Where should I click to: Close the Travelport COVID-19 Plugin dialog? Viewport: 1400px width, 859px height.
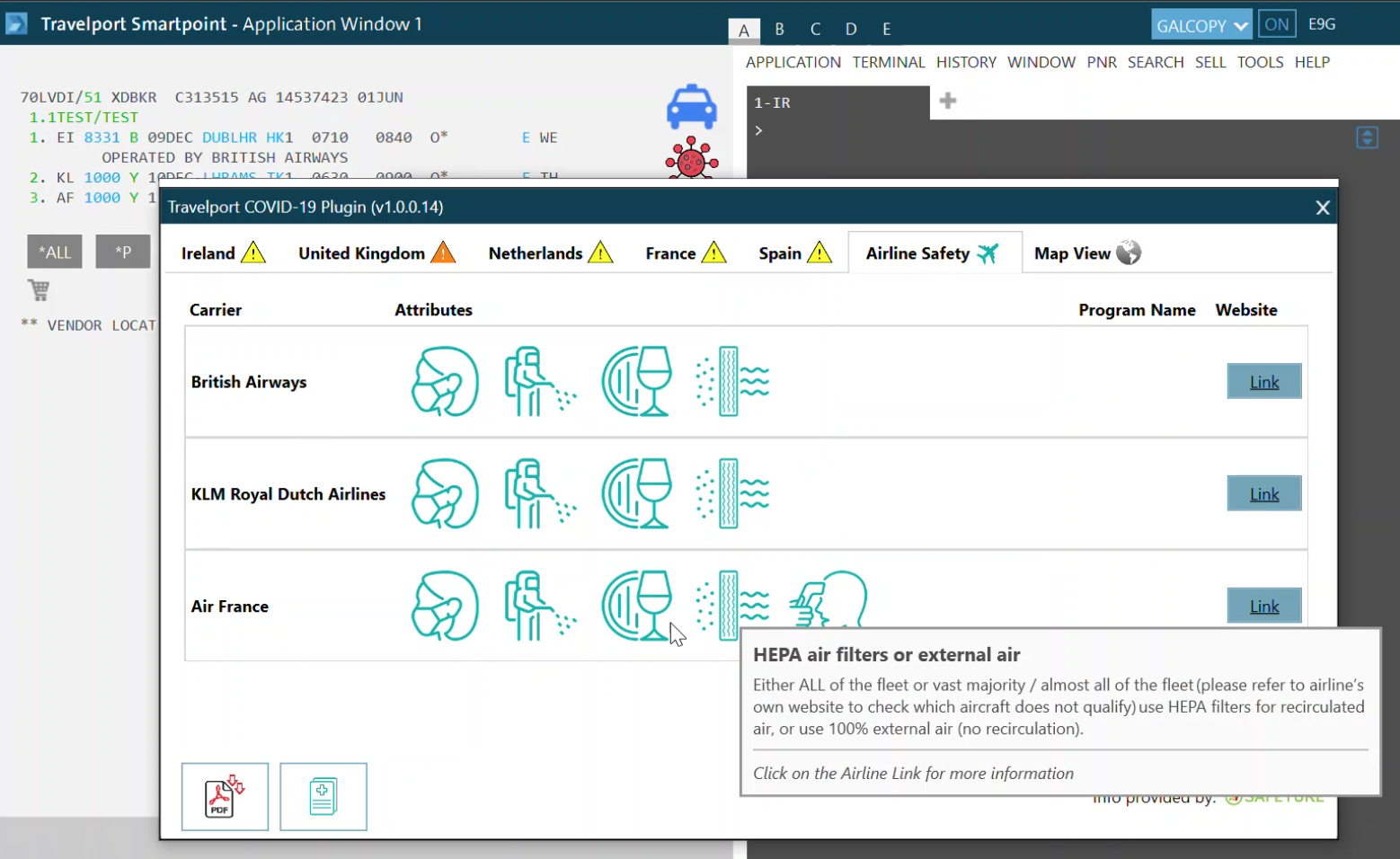(x=1323, y=208)
